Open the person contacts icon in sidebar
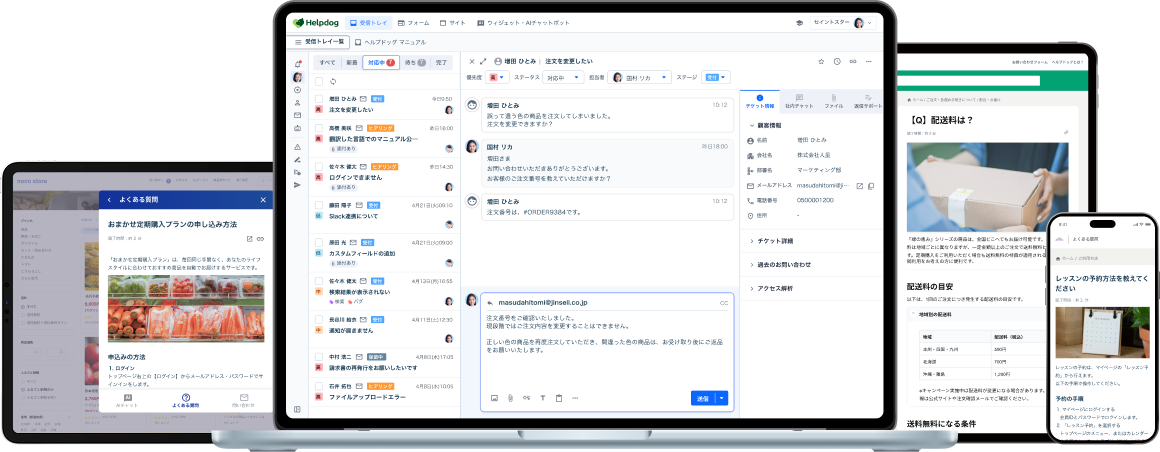 pos(298,102)
